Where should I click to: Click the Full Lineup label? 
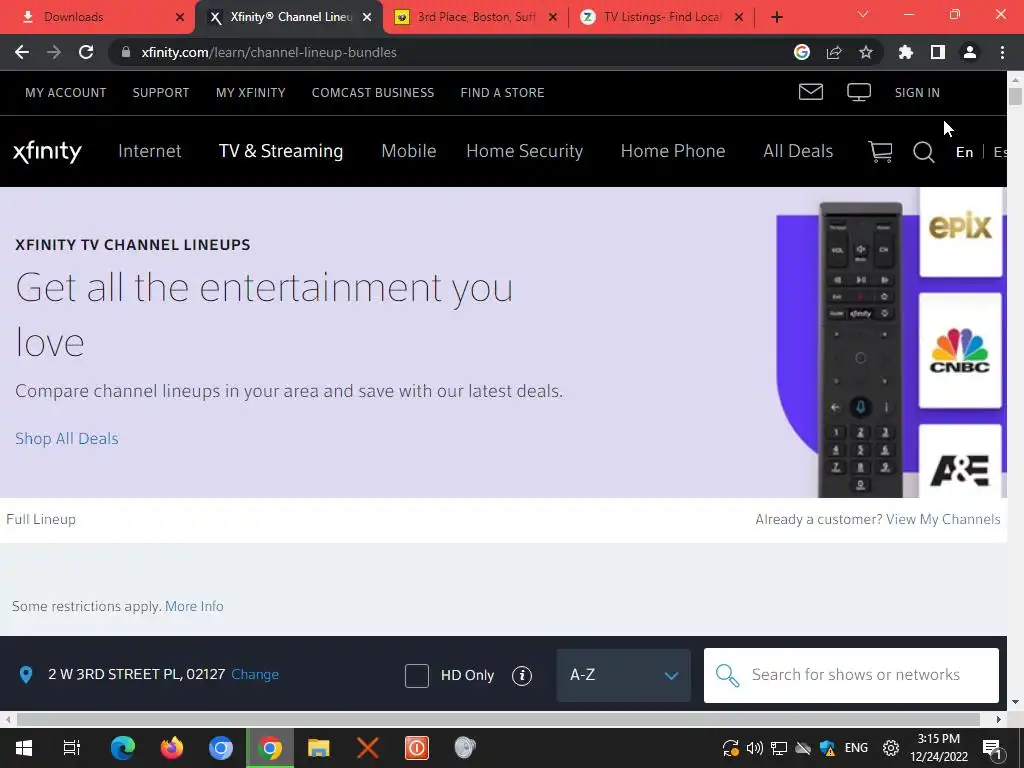40,519
